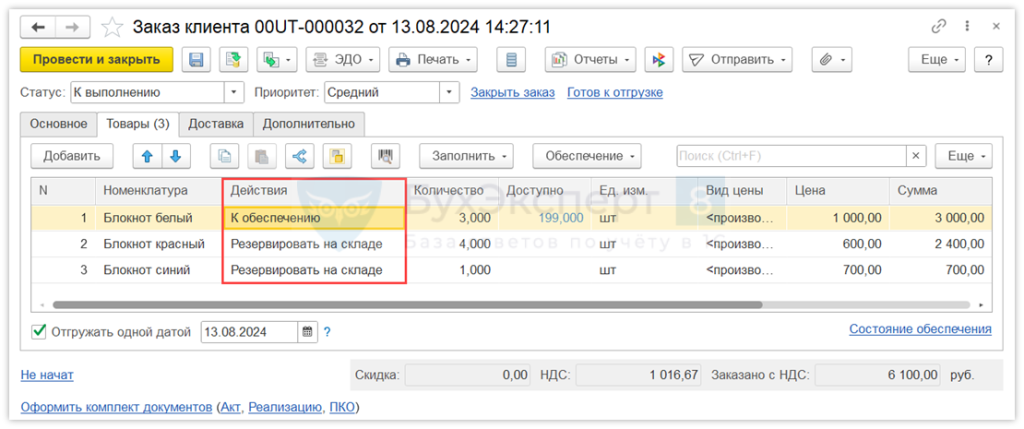Click the post document icon
This screenshot has width=1024, height=429.
click(234, 60)
